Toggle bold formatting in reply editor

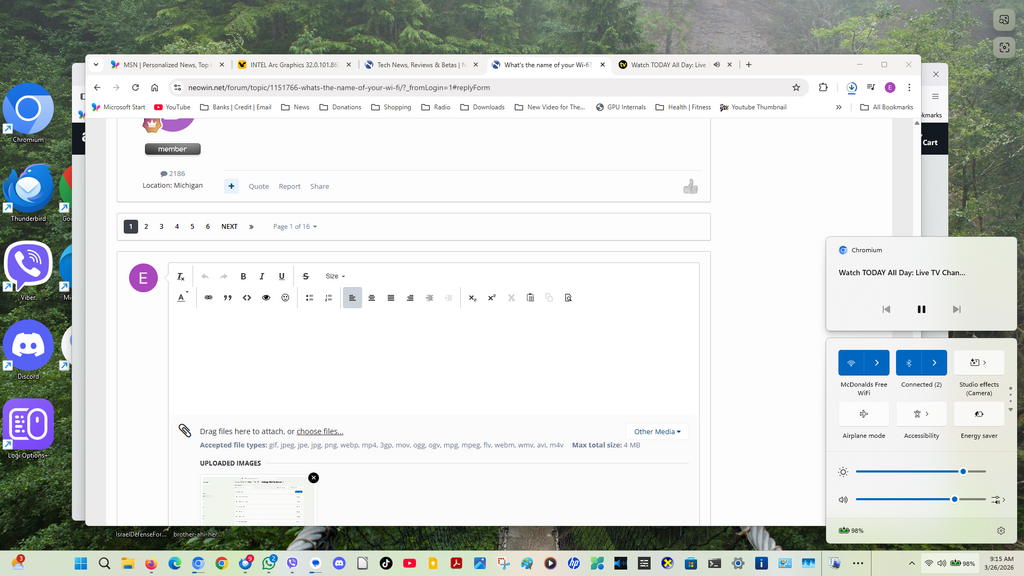(243, 276)
